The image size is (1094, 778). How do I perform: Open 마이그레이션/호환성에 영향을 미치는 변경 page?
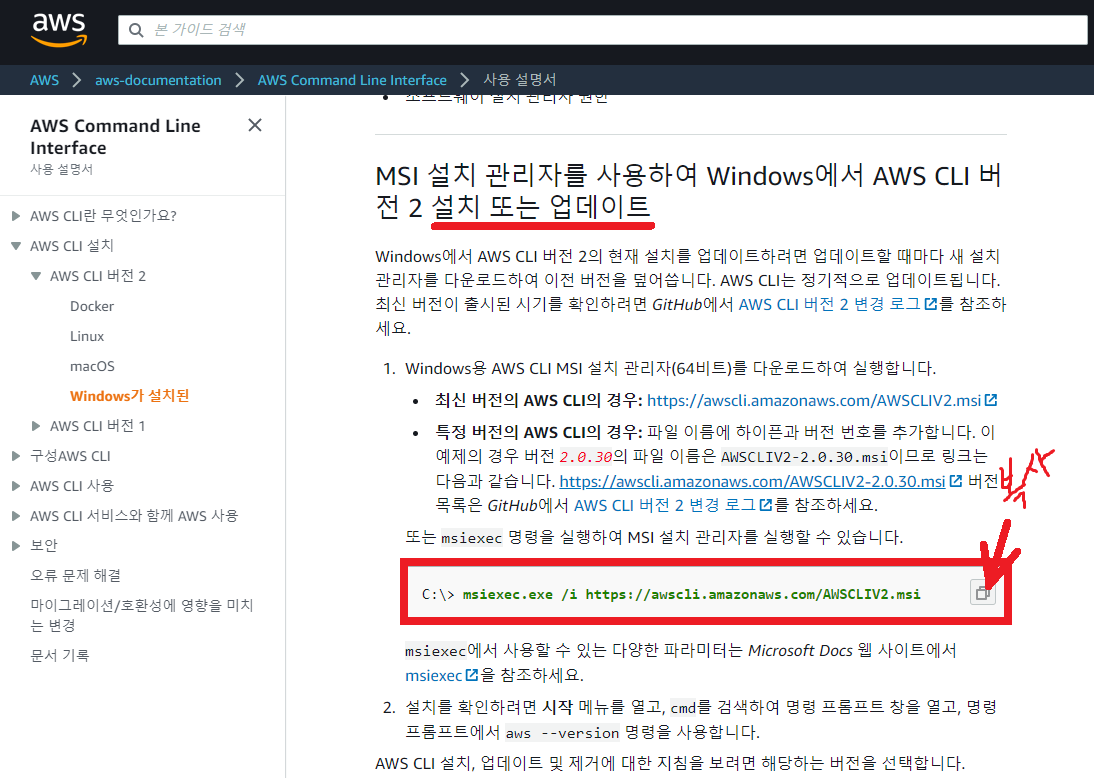142,615
